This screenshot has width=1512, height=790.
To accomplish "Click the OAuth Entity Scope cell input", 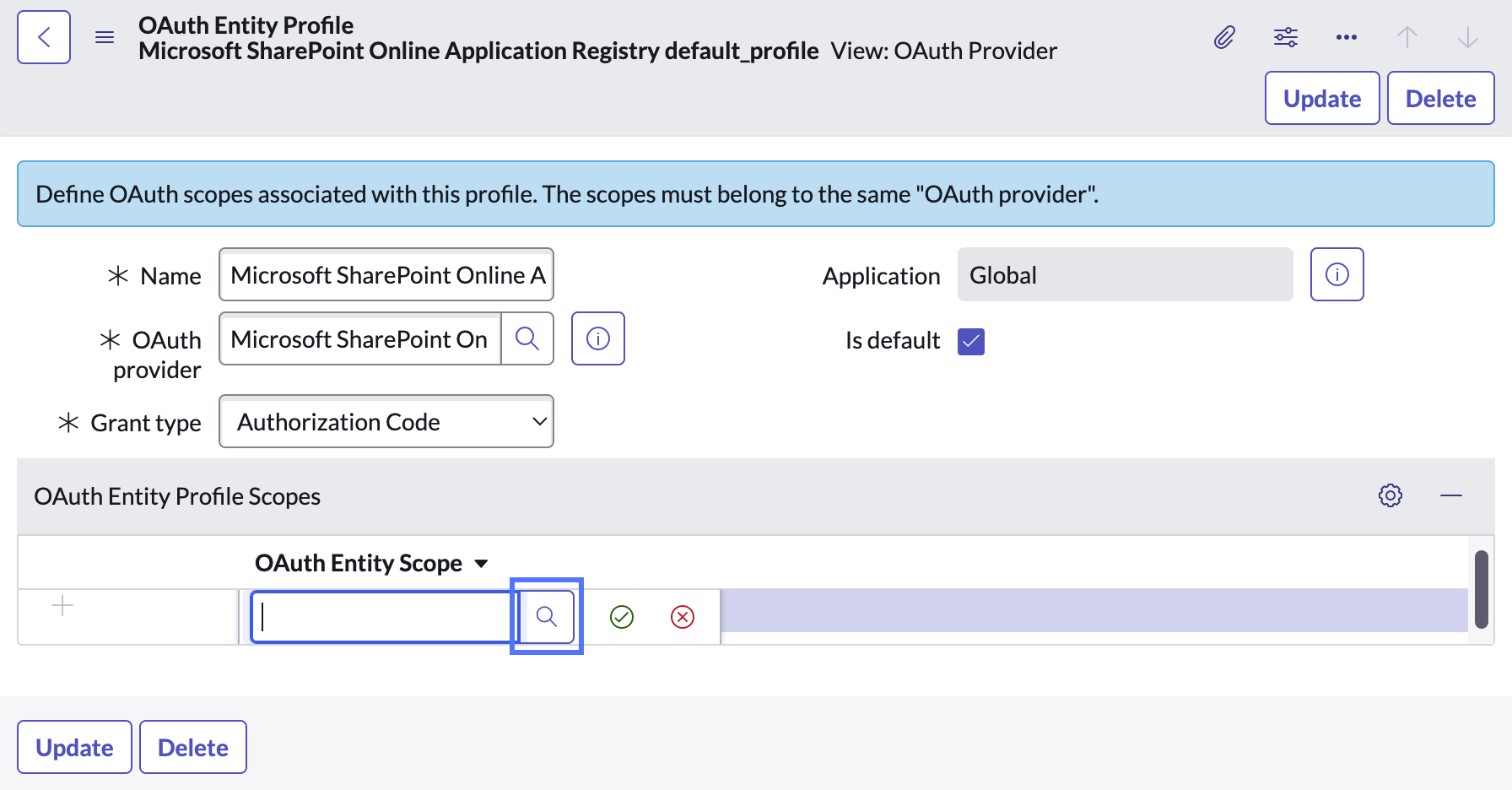I will (x=384, y=617).
